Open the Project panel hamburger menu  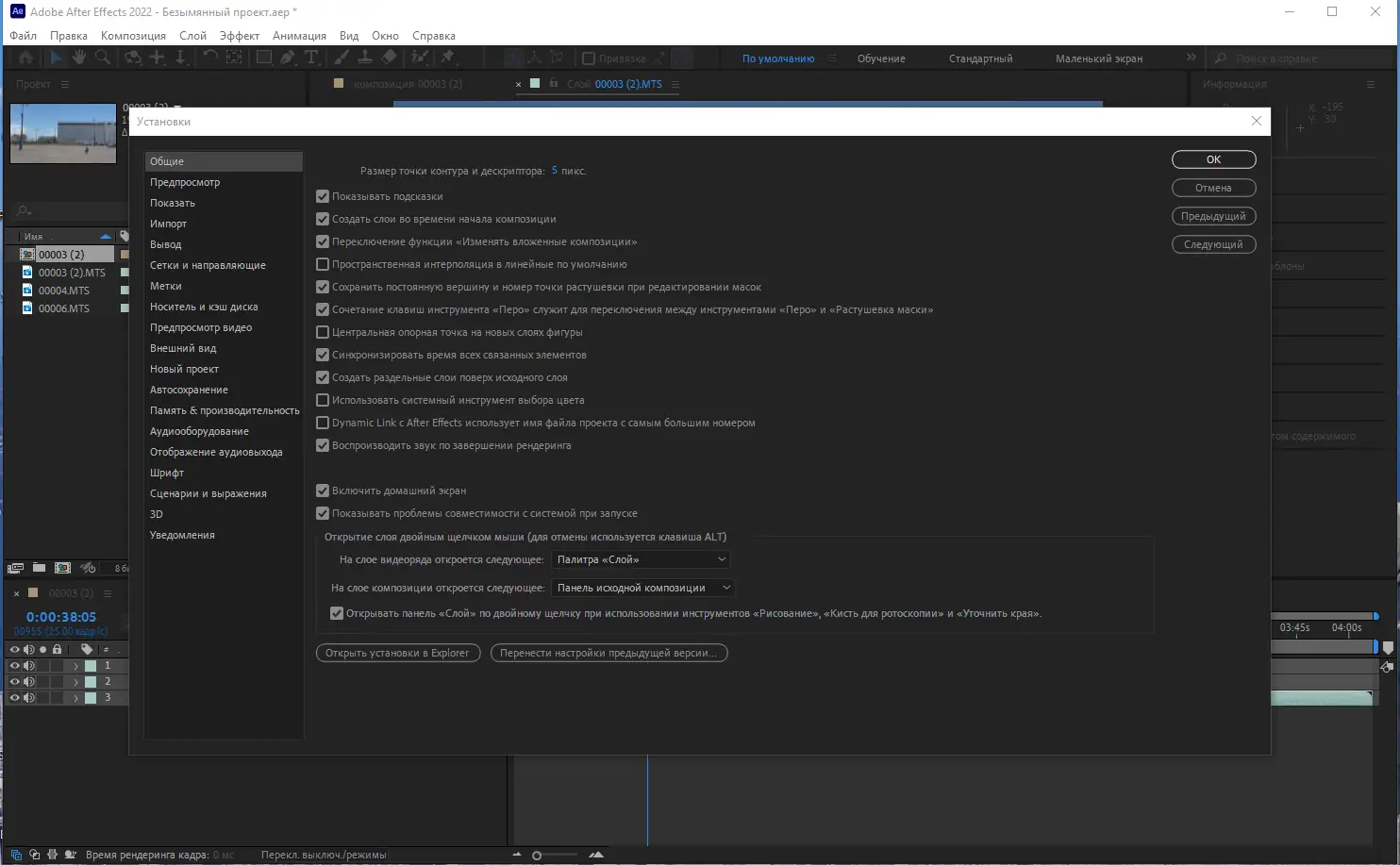click(65, 84)
